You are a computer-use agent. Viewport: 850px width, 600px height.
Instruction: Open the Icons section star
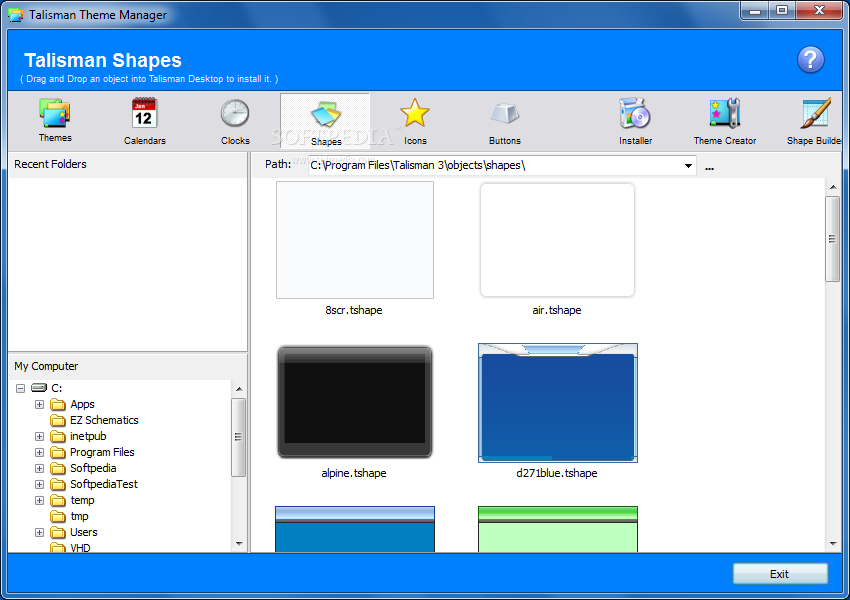415,113
